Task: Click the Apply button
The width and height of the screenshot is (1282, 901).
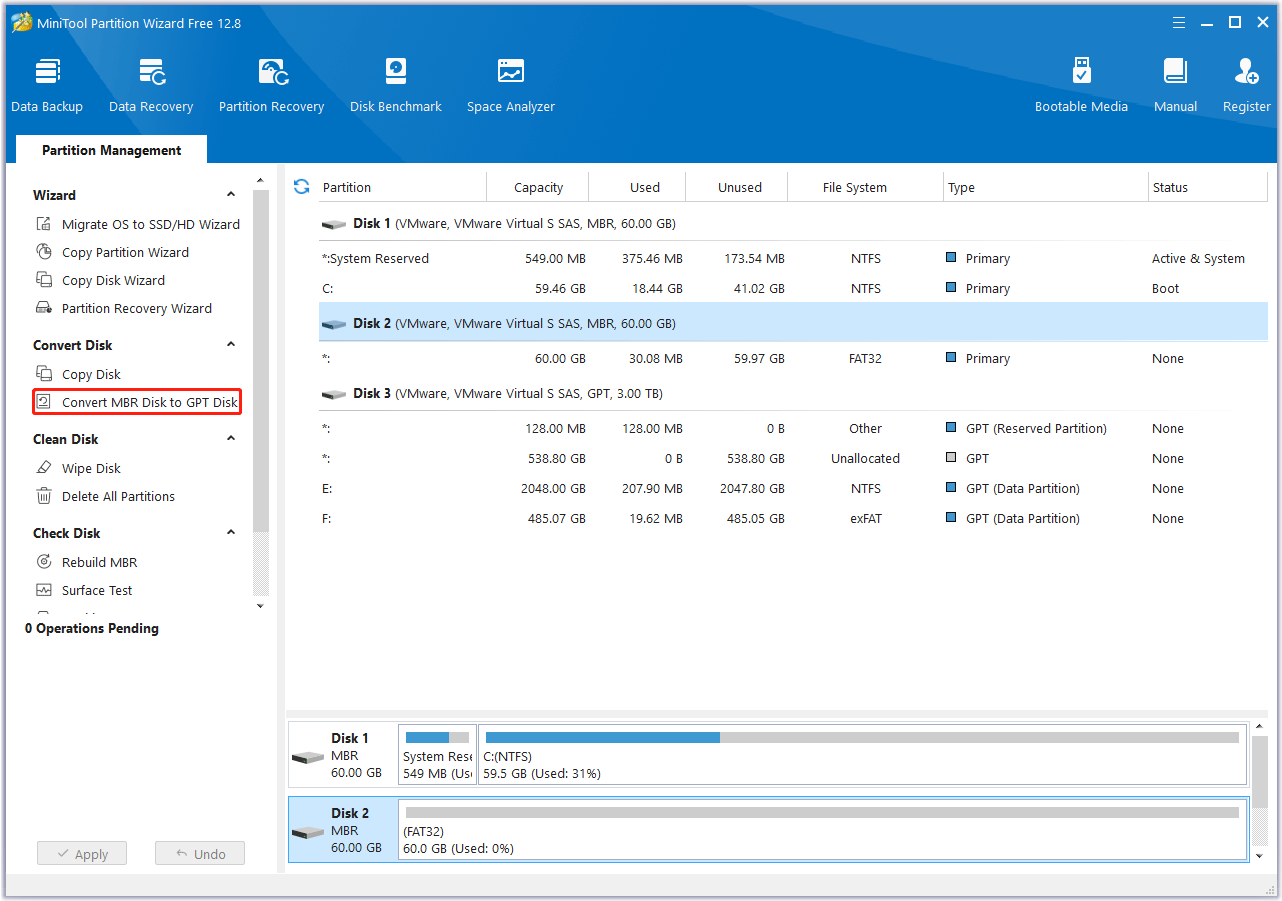Action: (x=82, y=854)
